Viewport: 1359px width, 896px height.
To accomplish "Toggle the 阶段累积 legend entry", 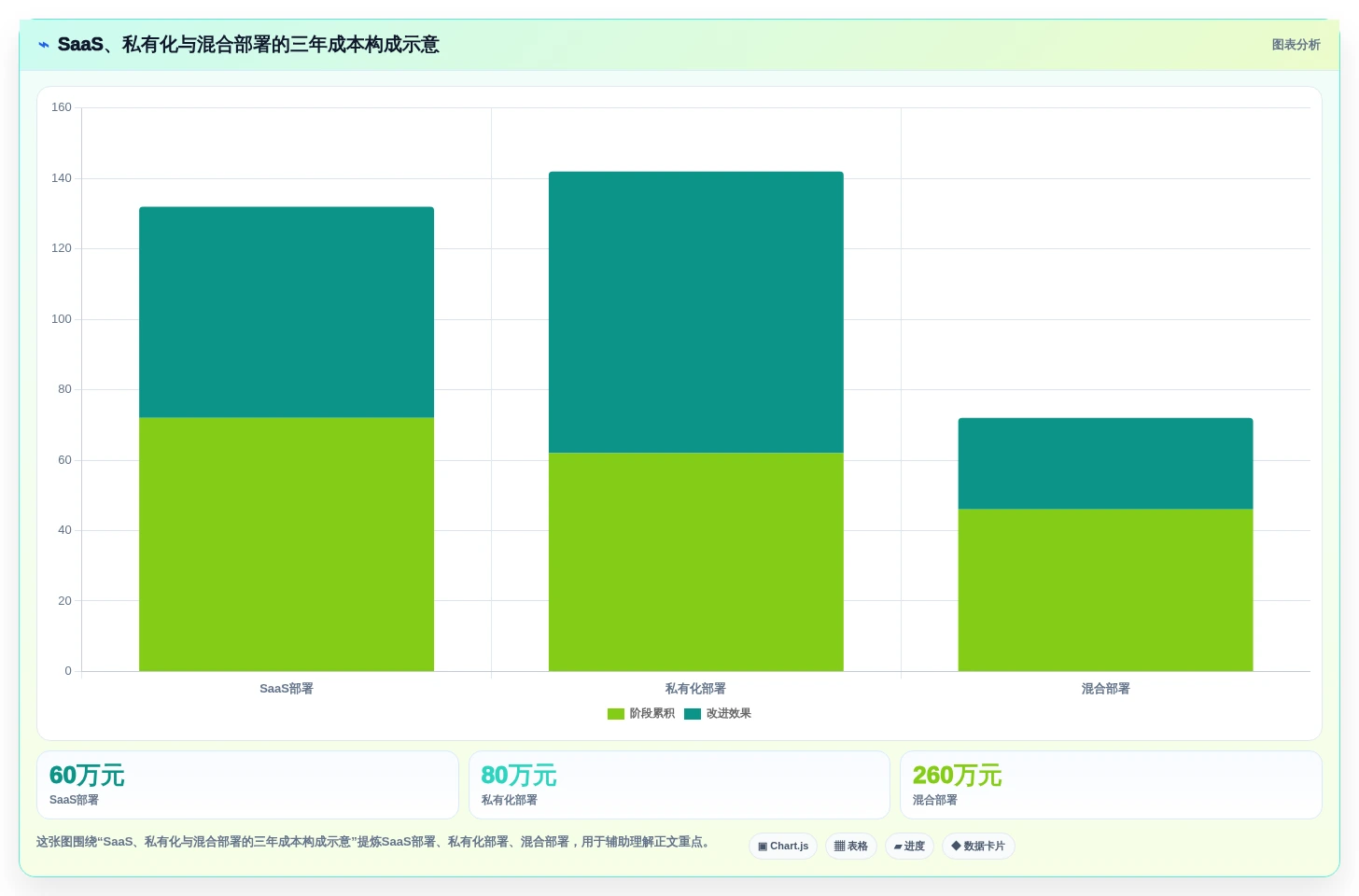I will pos(641,713).
